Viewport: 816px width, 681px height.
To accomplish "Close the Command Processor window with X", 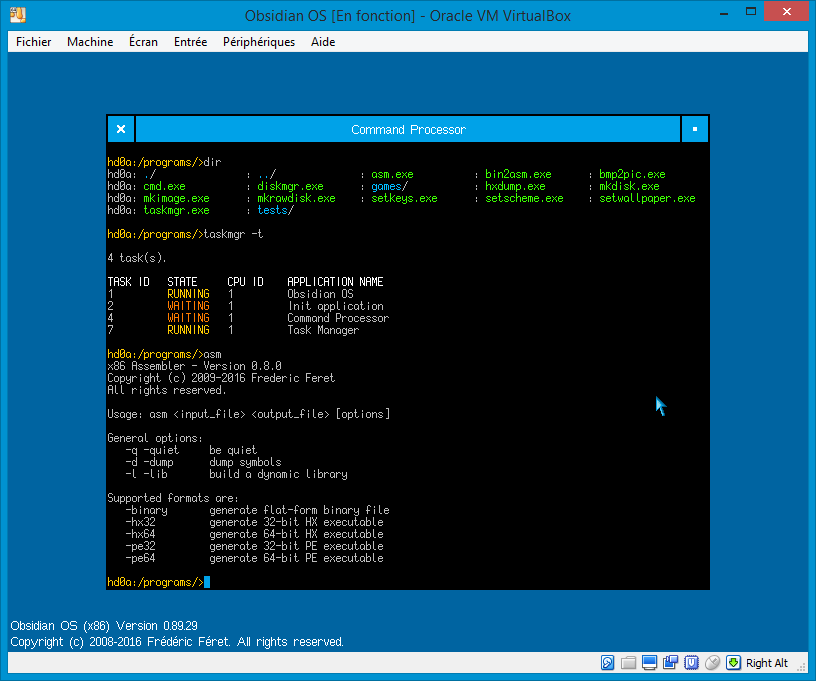I will 121,129.
